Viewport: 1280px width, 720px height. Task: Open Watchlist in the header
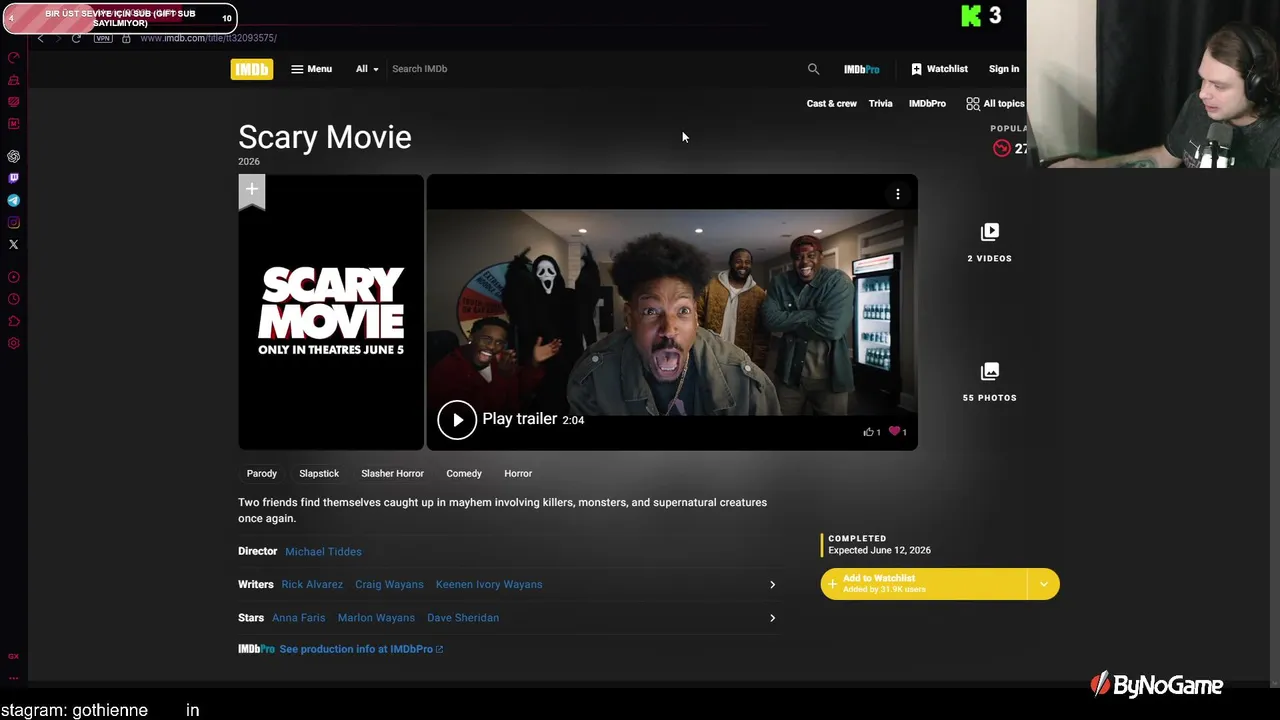(x=939, y=69)
